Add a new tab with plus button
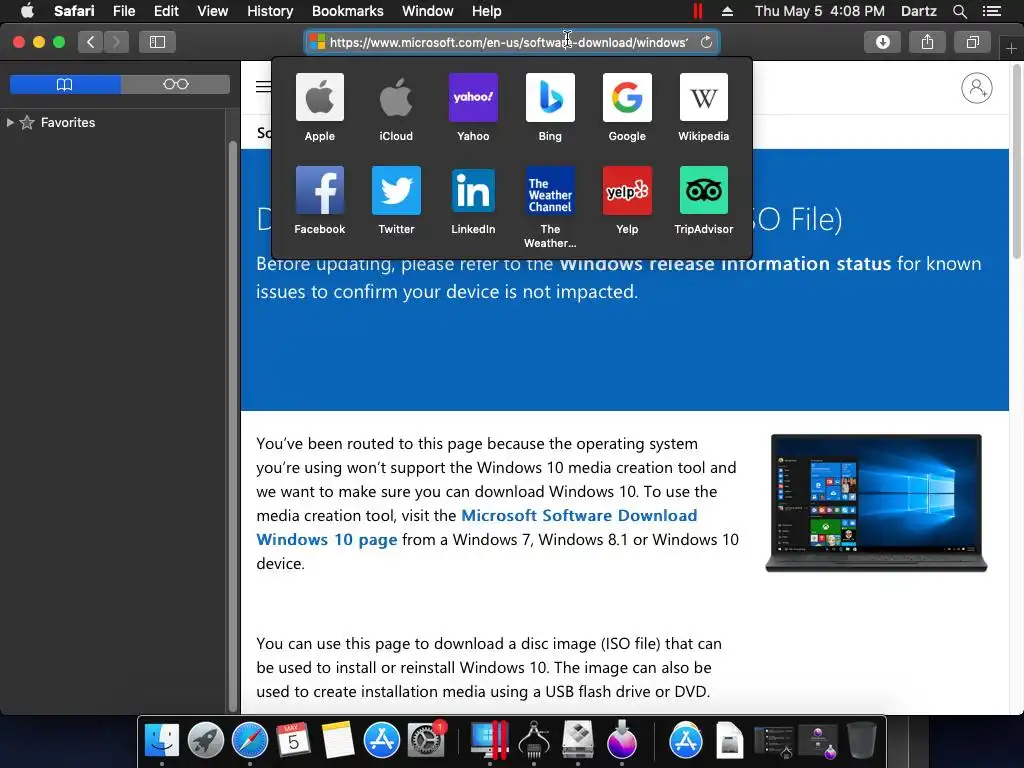Viewport: 1024px width, 768px height. pos(1011,49)
